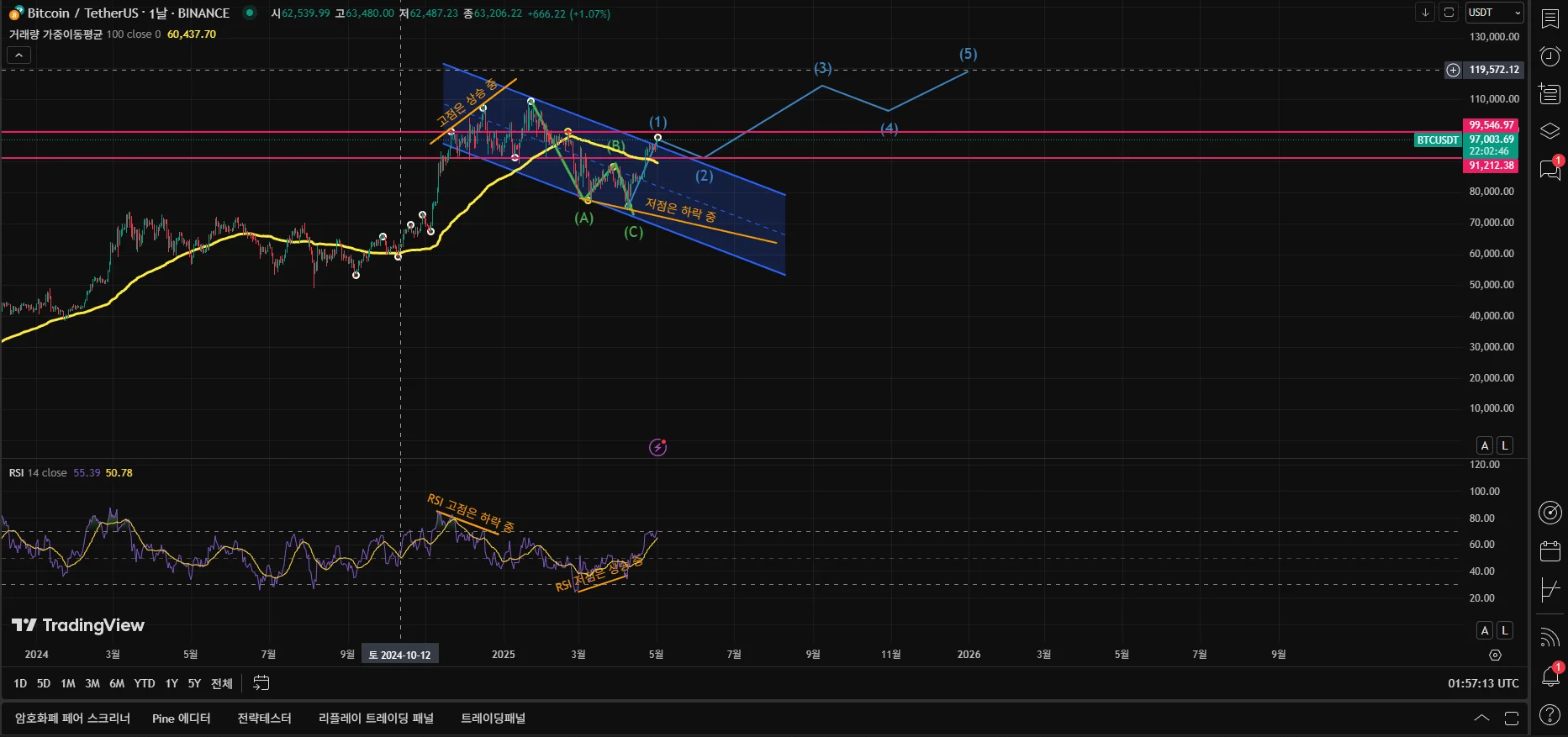Select the 전체 date range

(222, 684)
